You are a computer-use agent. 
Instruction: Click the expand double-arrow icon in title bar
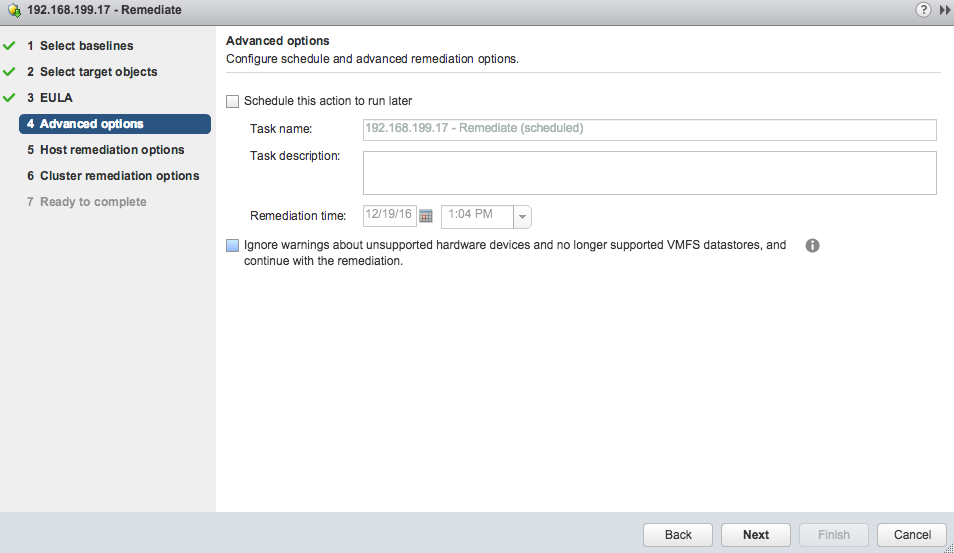(944, 9)
